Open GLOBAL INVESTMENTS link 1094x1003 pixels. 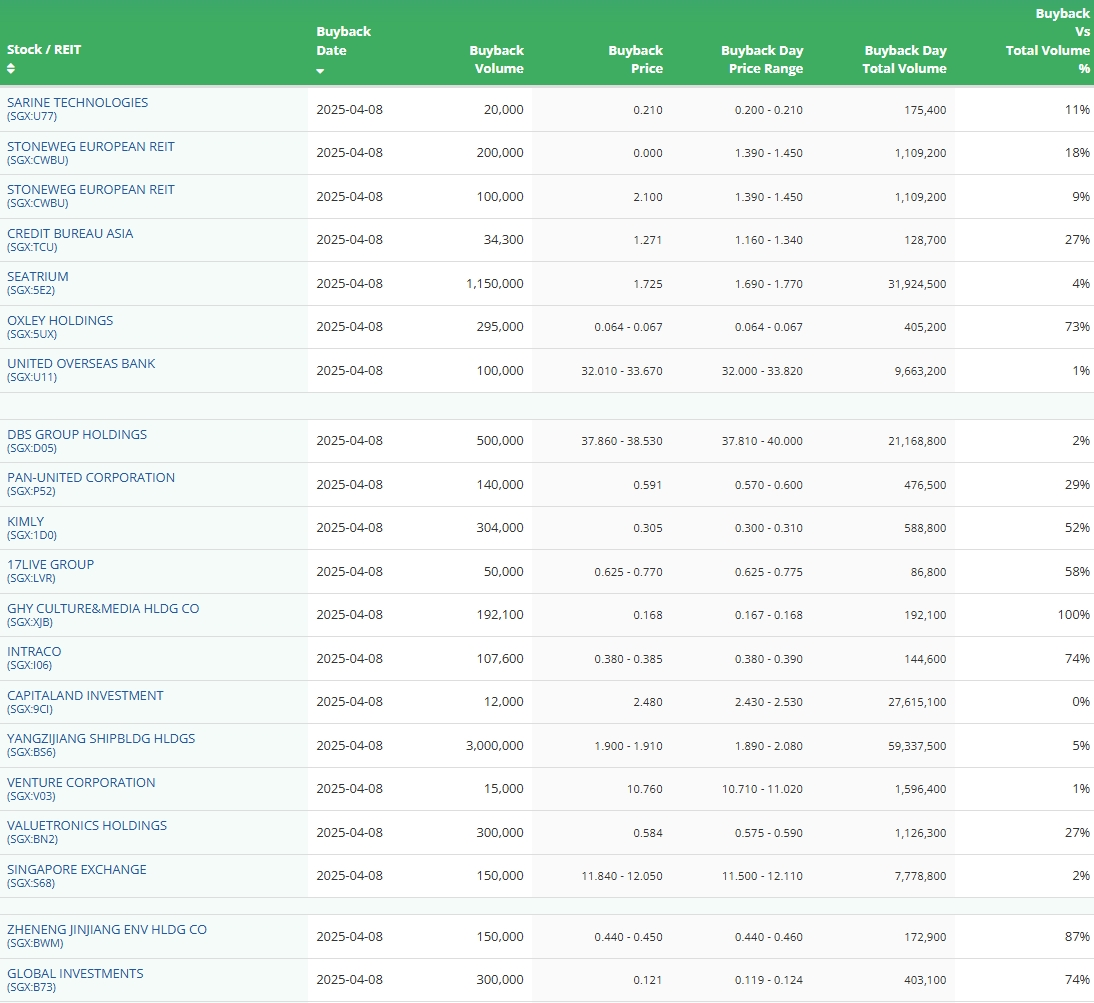pos(75,974)
